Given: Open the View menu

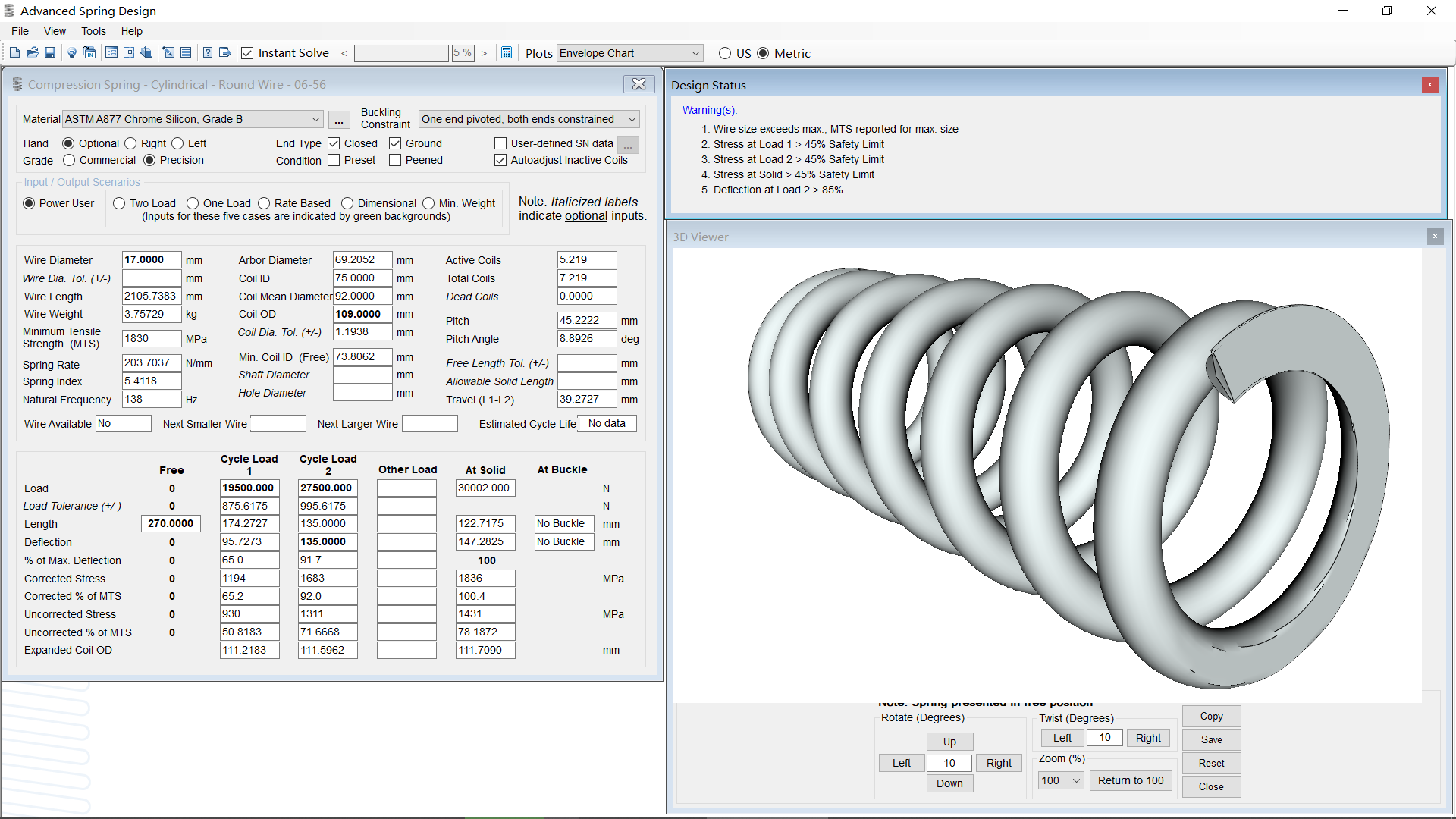Looking at the screenshot, I should pyautogui.click(x=55, y=31).
